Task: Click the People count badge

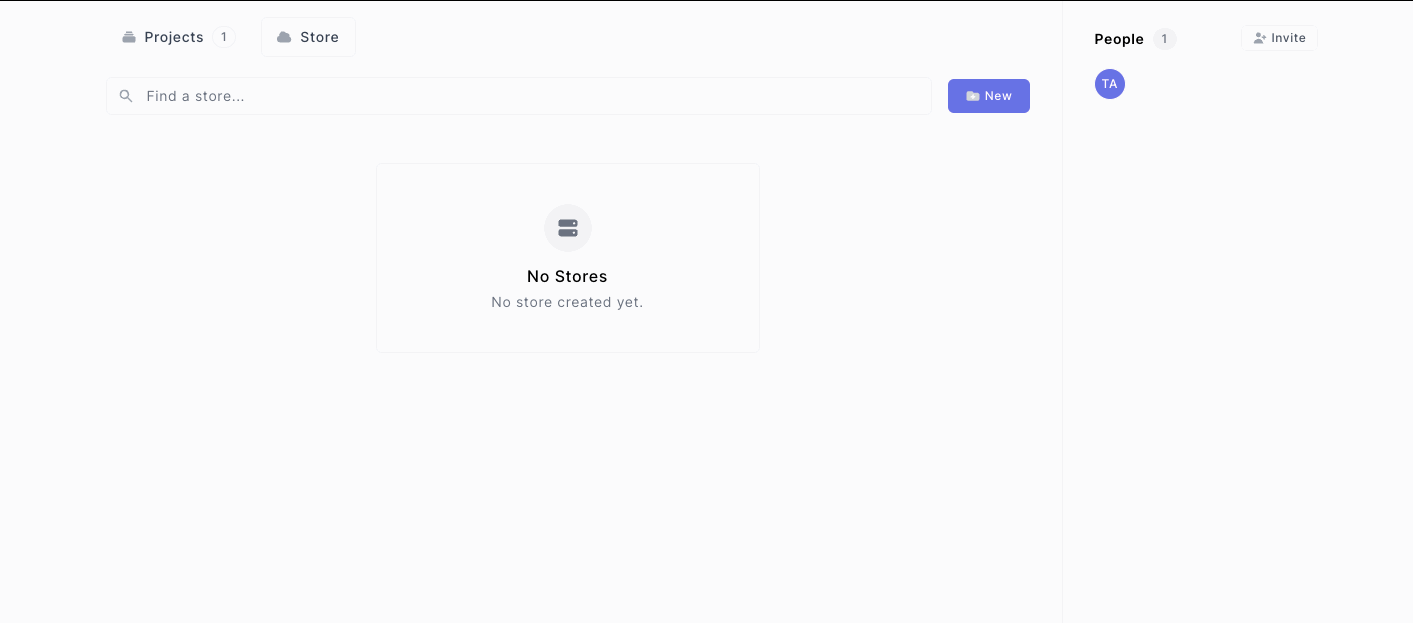Action: click(1164, 39)
